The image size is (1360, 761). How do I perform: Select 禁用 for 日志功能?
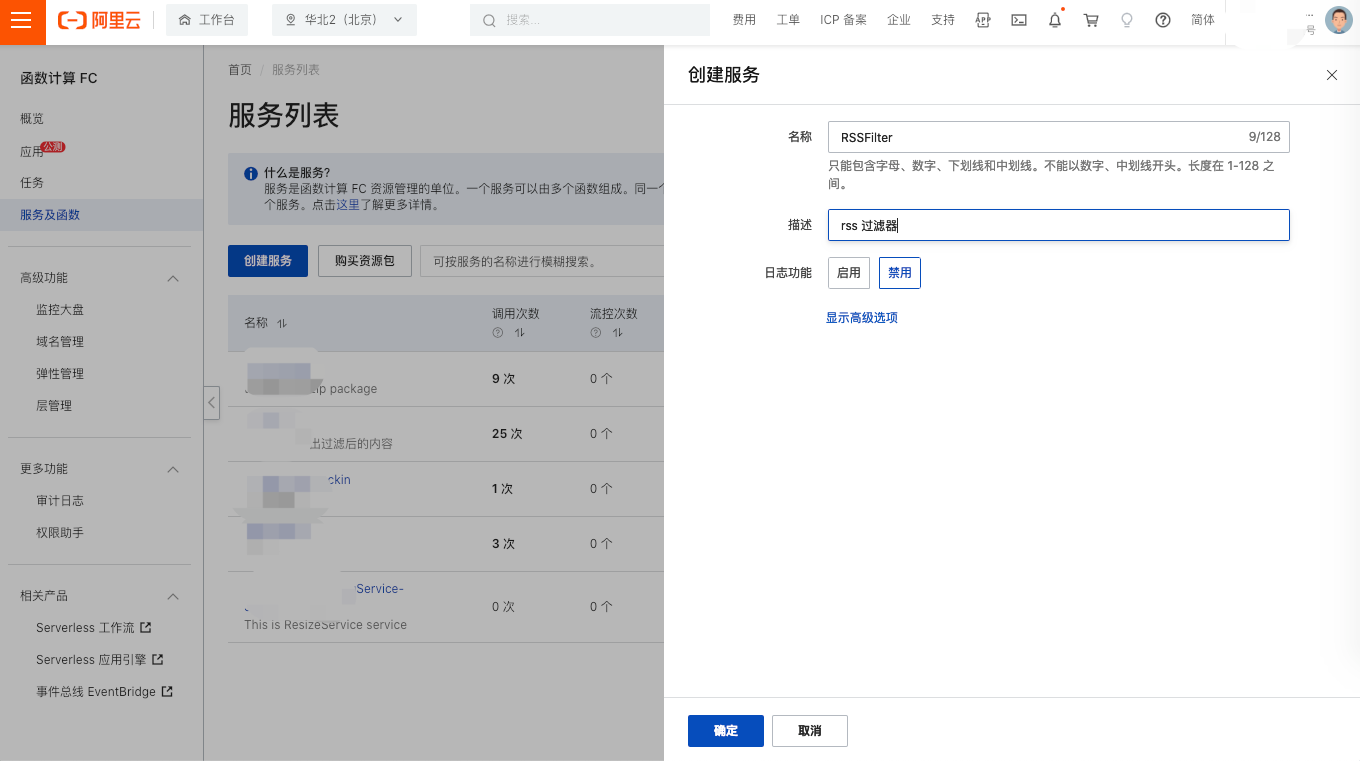pyautogui.click(x=900, y=273)
